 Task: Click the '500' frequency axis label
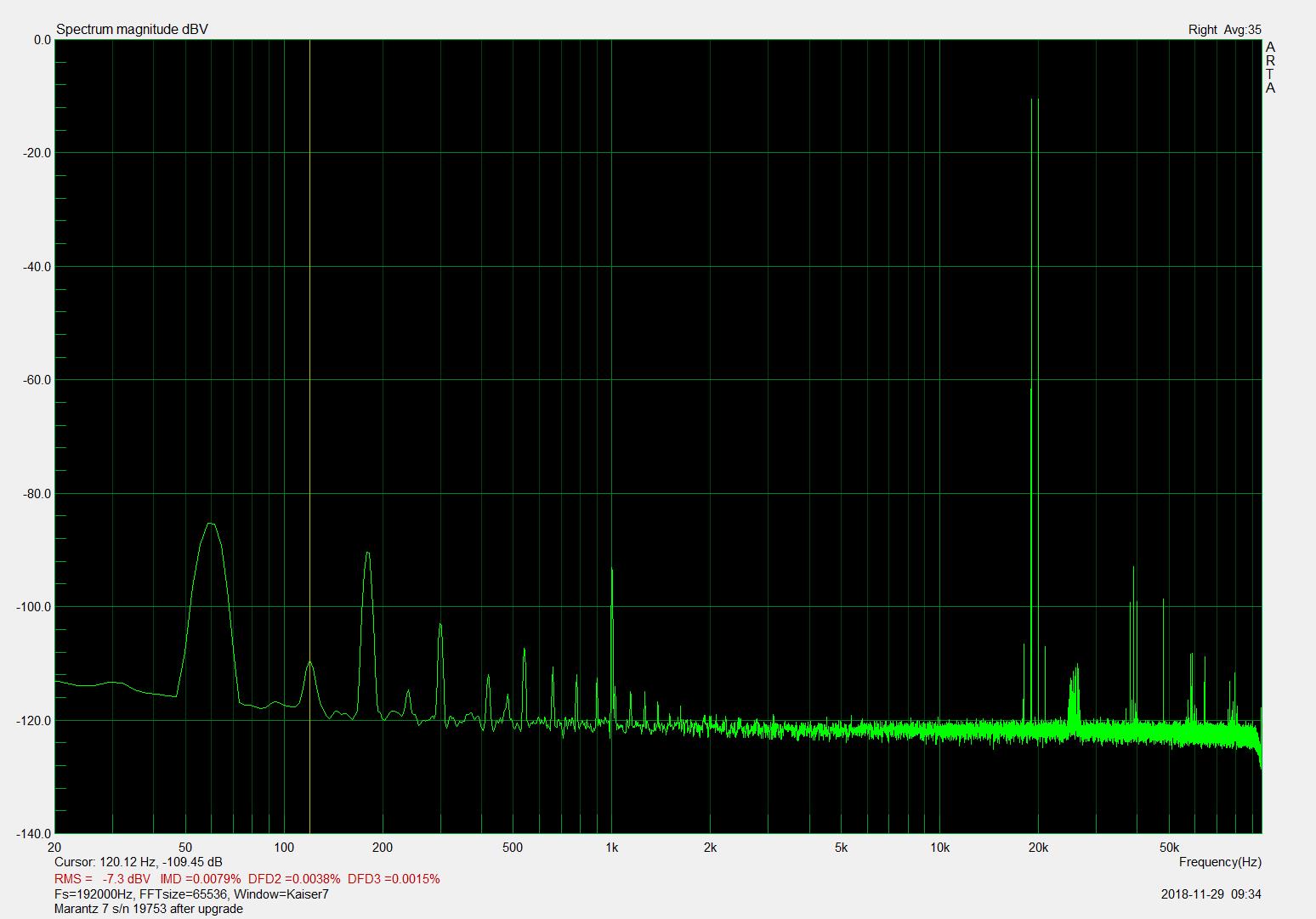(513, 848)
